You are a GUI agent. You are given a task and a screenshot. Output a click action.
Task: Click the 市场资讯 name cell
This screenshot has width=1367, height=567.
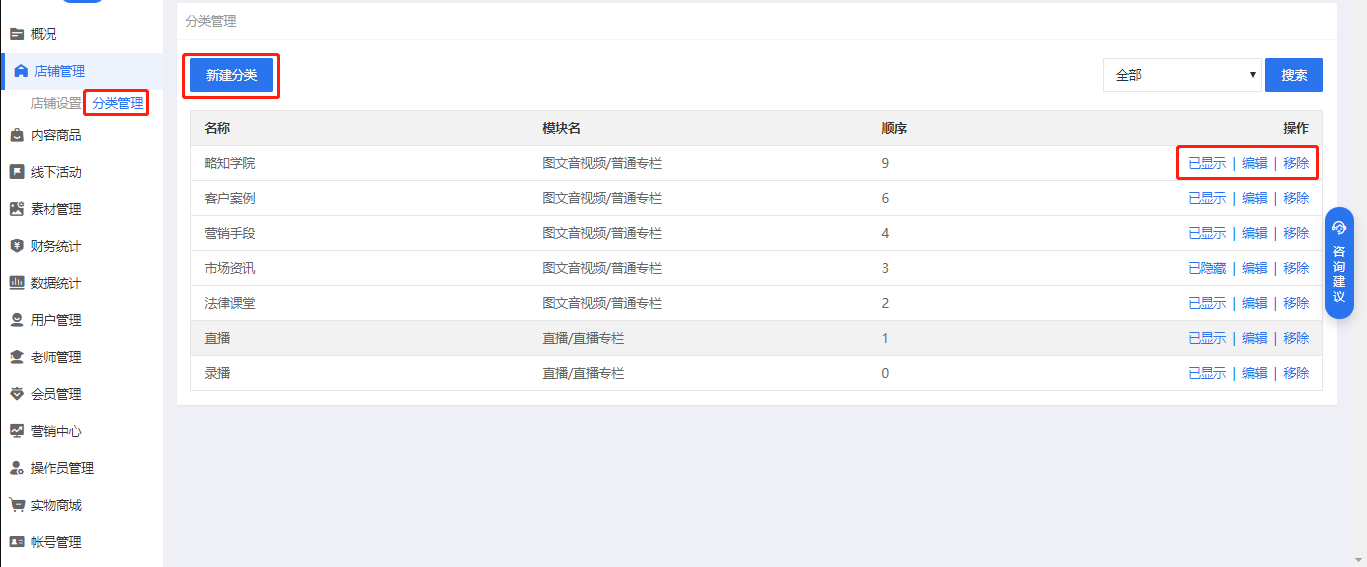230,268
